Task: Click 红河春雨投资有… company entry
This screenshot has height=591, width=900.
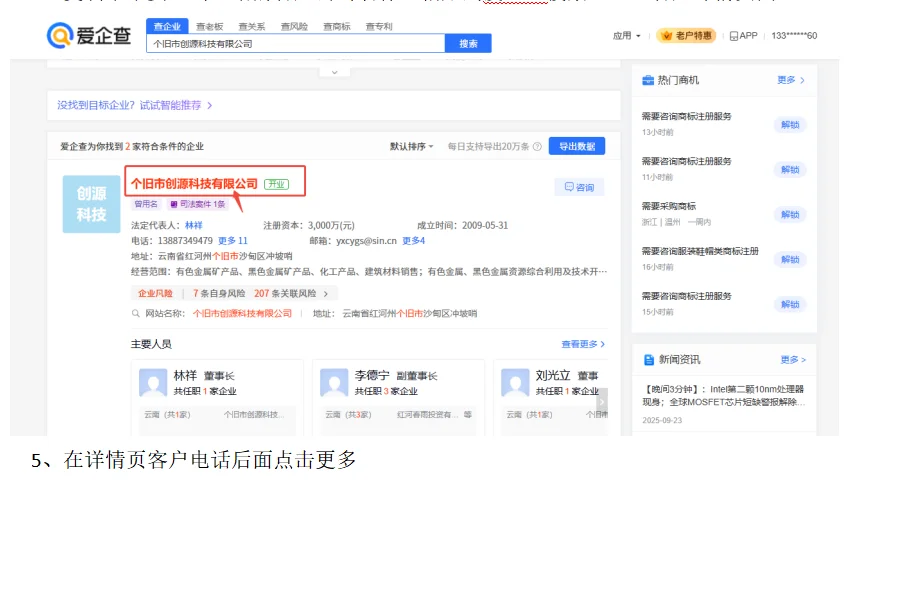Action: click(x=428, y=414)
